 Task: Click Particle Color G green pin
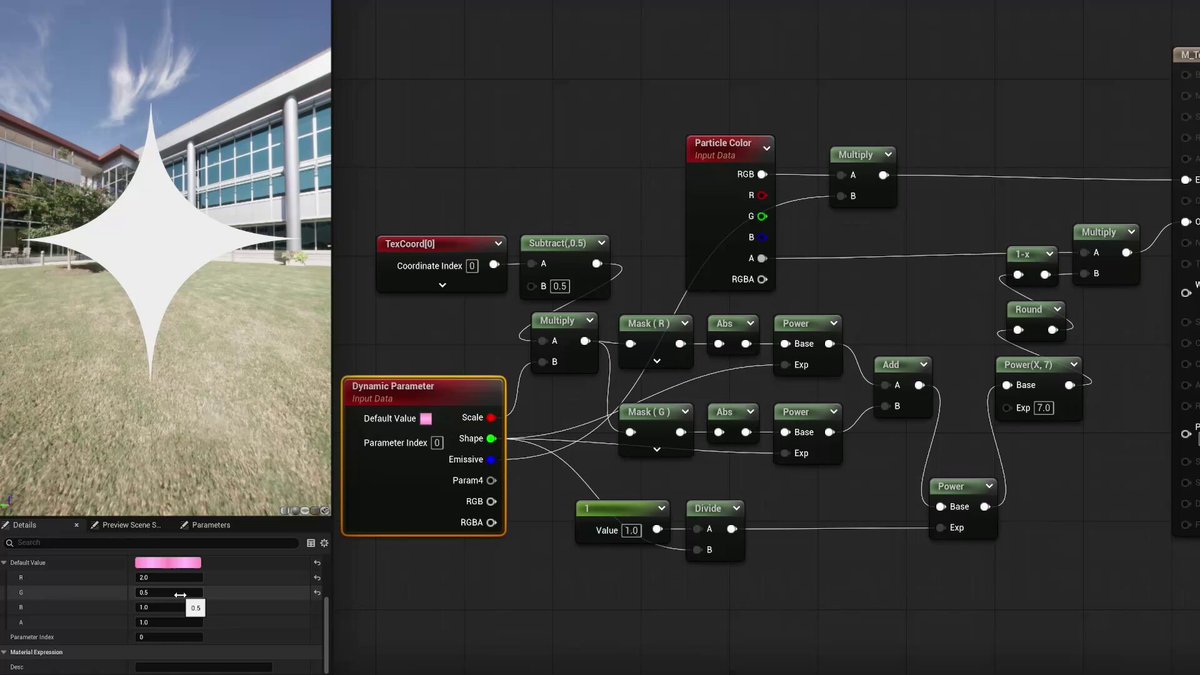pos(762,216)
